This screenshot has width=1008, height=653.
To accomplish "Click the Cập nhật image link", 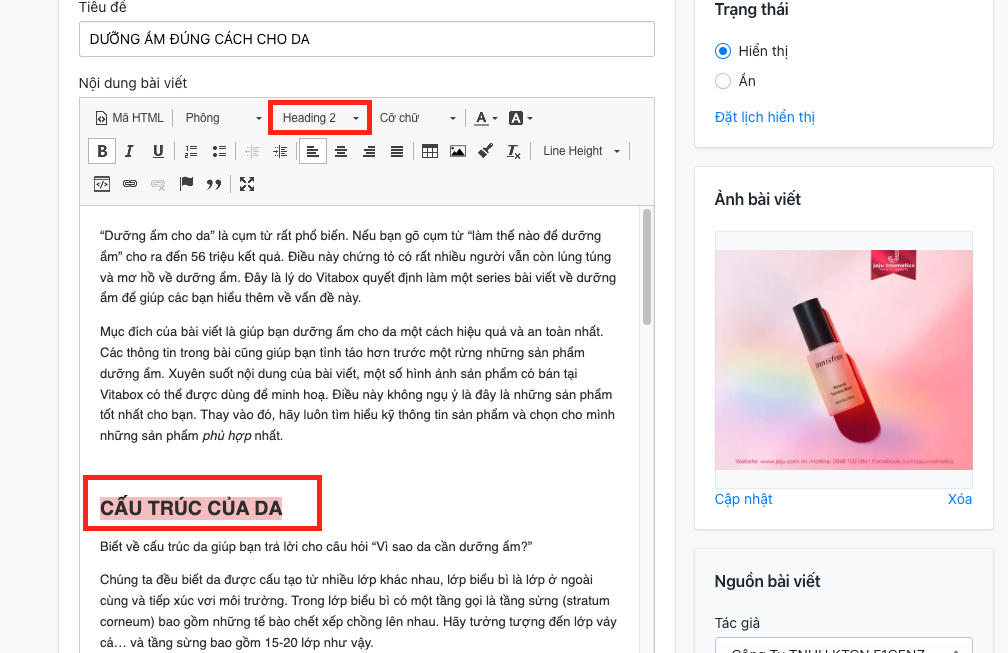I will pos(743,499).
